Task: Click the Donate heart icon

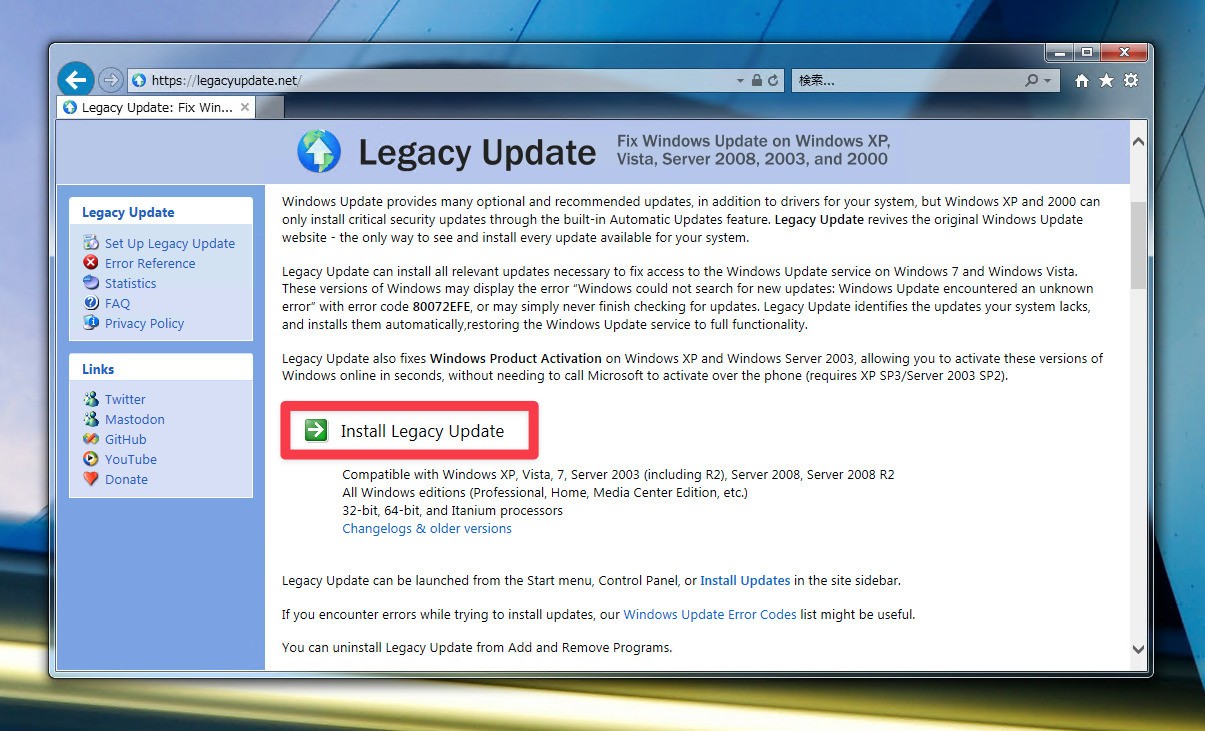Action: click(x=91, y=479)
